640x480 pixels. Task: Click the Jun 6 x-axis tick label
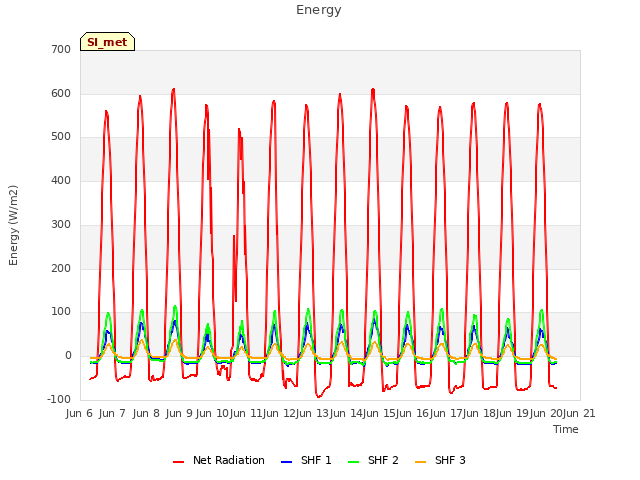click(x=79, y=413)
